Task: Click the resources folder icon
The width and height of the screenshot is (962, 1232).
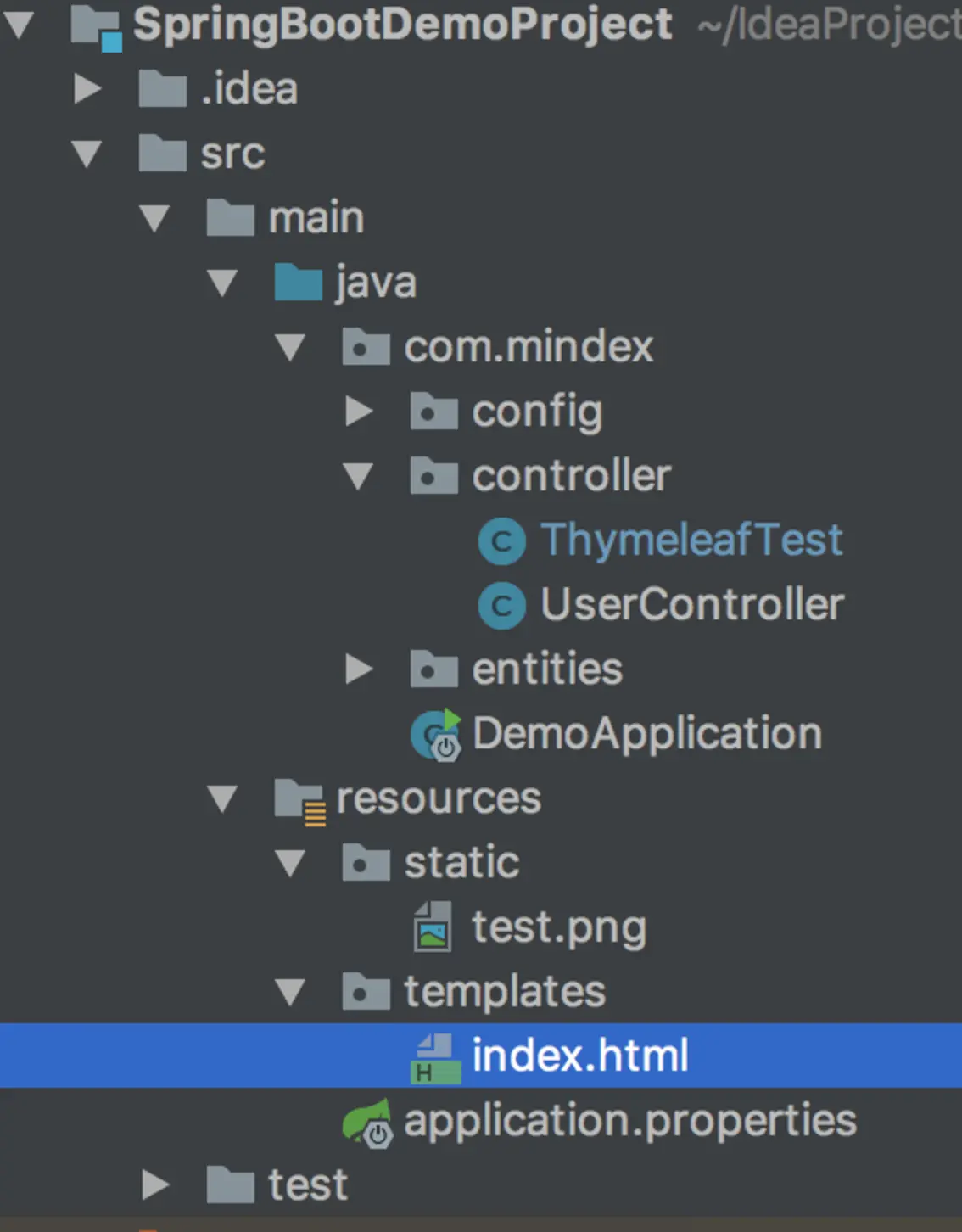Action: pos(299,799)
